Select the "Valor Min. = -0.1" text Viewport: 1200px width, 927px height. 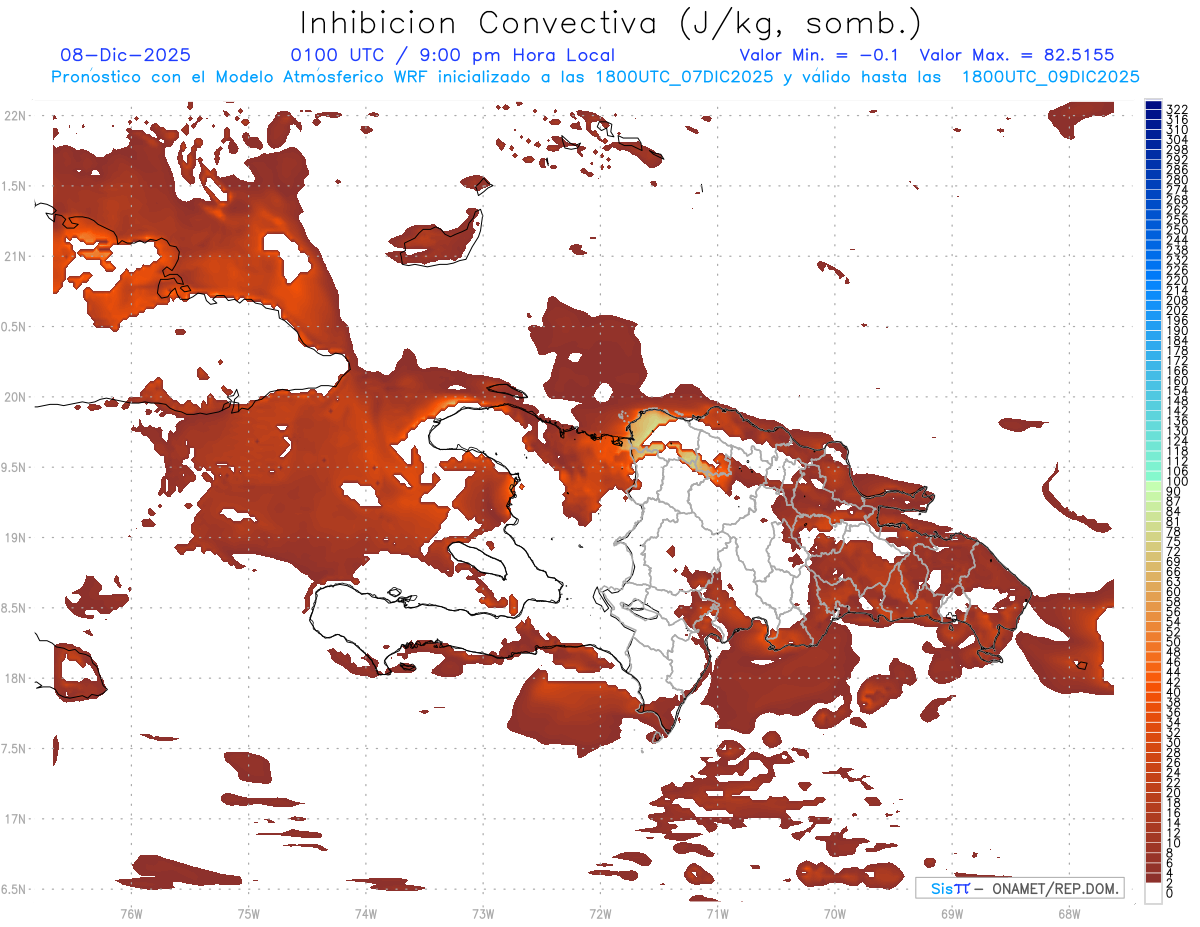point(820,55)
